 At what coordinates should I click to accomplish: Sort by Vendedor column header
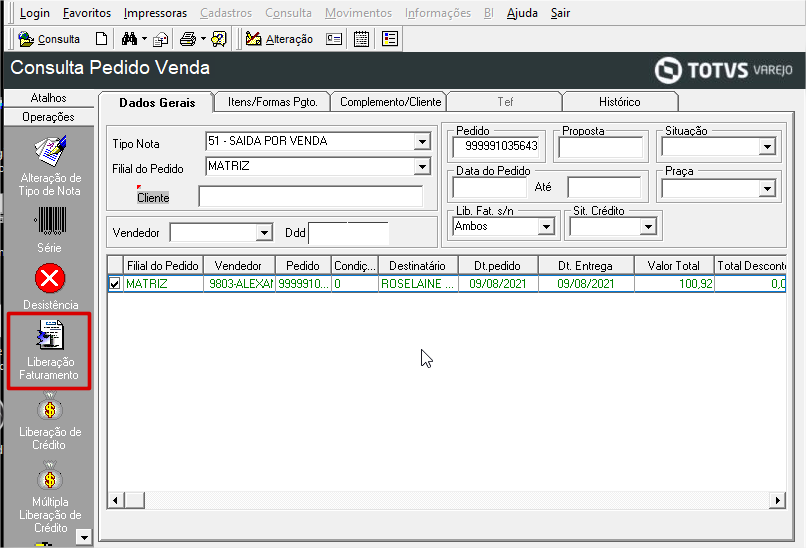point(239,266)
